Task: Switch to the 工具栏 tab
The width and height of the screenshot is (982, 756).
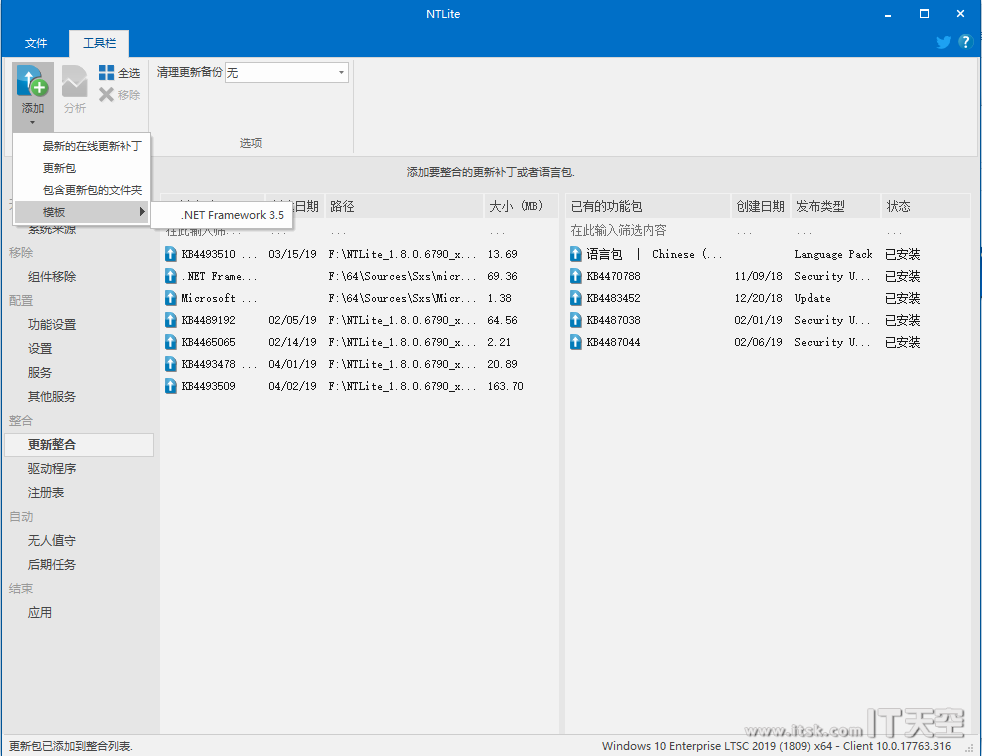Action: click(x=100, y=43)
